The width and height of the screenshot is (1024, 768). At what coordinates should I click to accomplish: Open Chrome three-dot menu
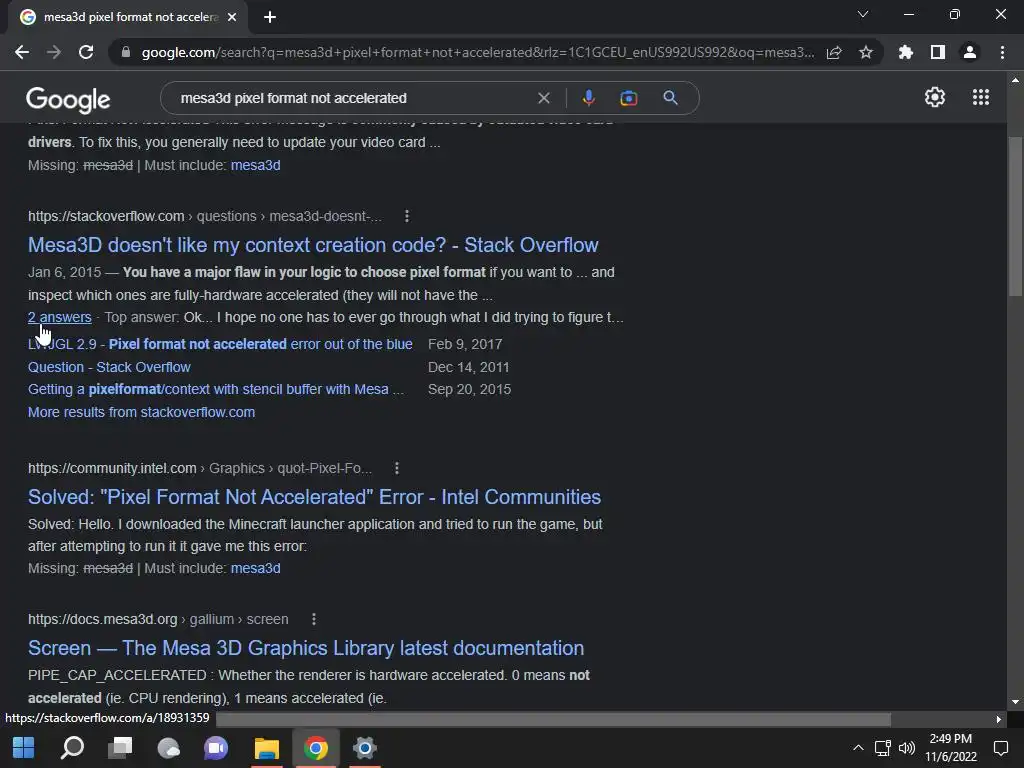(x=1002, y=52)
